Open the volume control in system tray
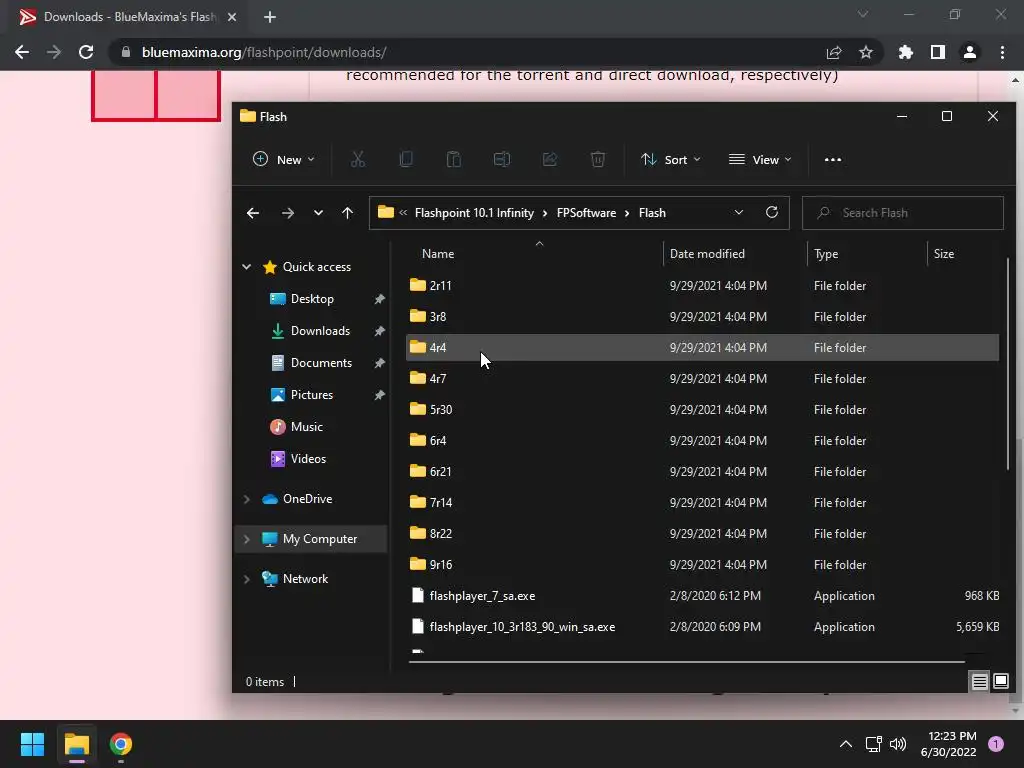This screenshot has width=1024, height=768. [898, 744]
